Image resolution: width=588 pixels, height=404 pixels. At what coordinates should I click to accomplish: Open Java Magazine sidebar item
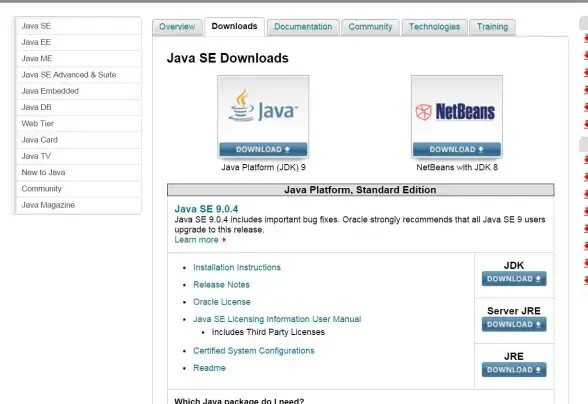pyautogui.click(x=78, y=205)
